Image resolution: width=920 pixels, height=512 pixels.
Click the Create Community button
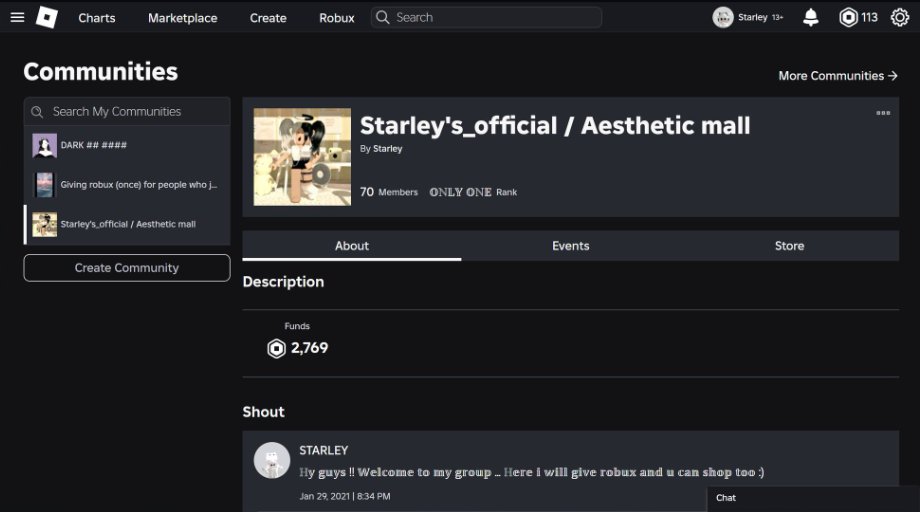(x=127, y=267)
